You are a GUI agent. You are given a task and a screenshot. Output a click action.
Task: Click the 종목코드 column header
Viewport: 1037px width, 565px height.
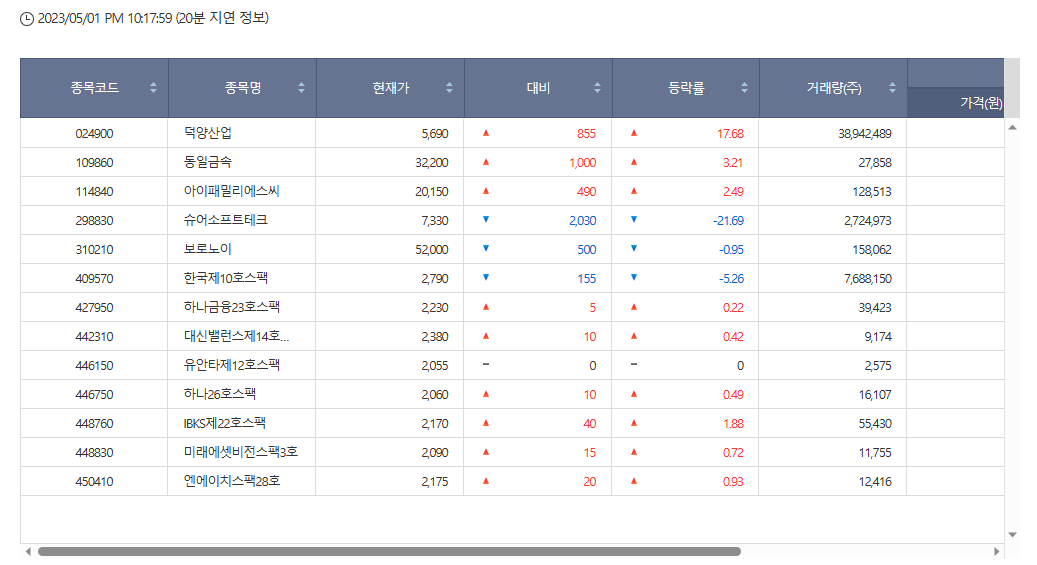[95, 88]
